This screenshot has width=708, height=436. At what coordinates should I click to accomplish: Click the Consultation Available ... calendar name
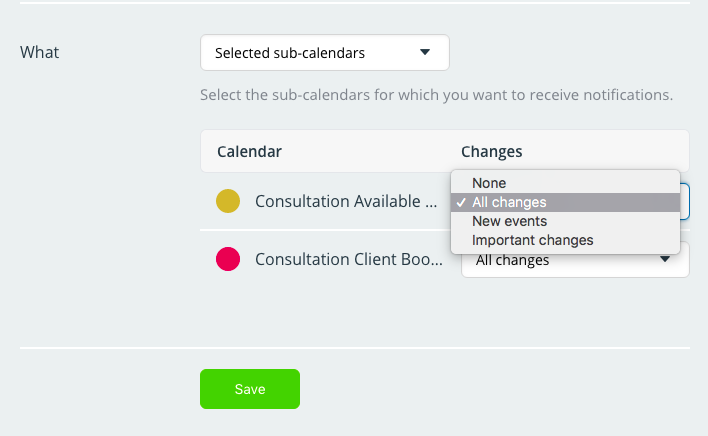pyautogui.click(x=346, y=201)
